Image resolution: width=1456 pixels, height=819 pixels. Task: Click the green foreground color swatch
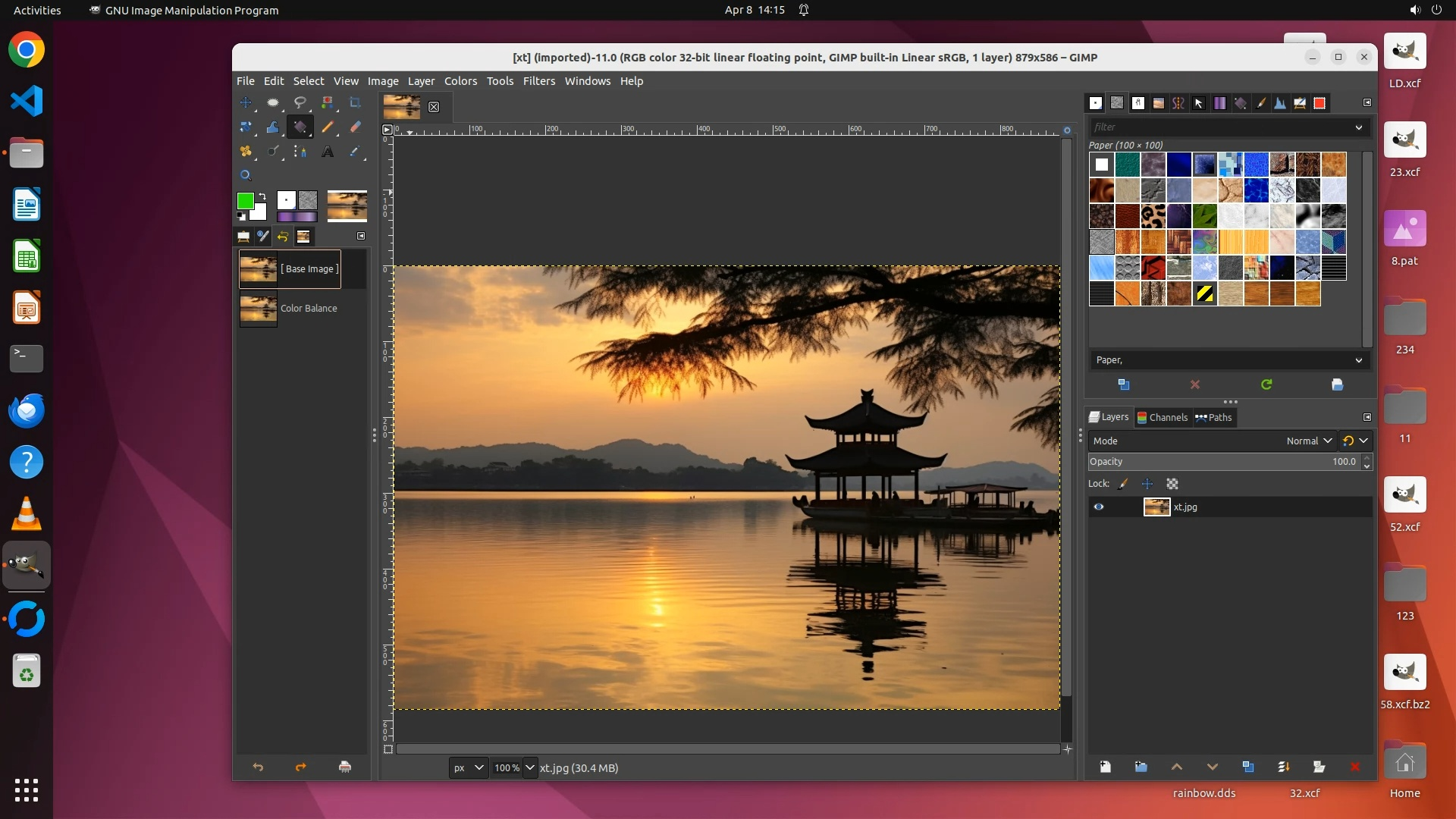[245, 201]
